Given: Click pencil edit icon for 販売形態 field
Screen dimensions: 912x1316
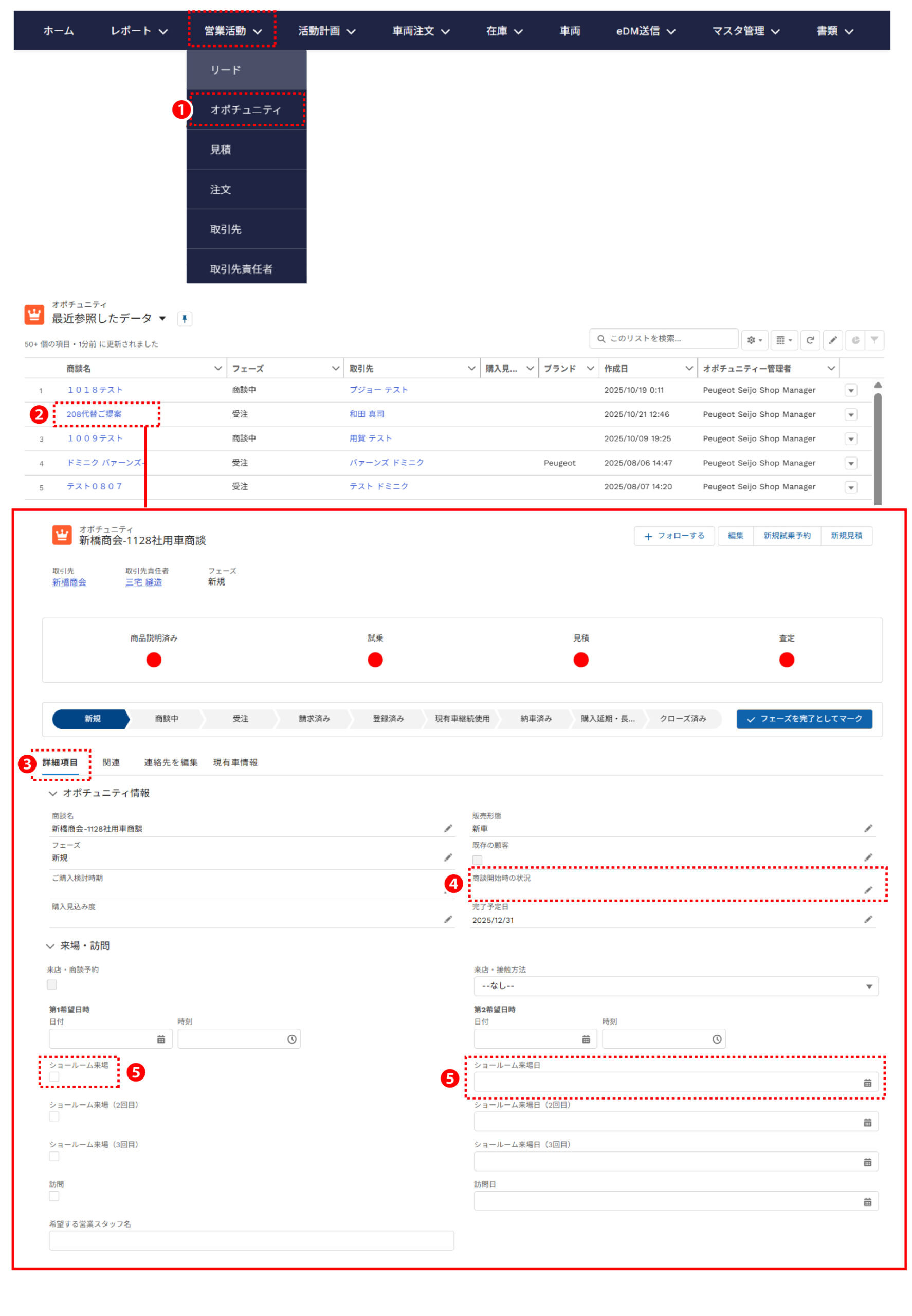Looking at the screenshot, I should point(867,828).
